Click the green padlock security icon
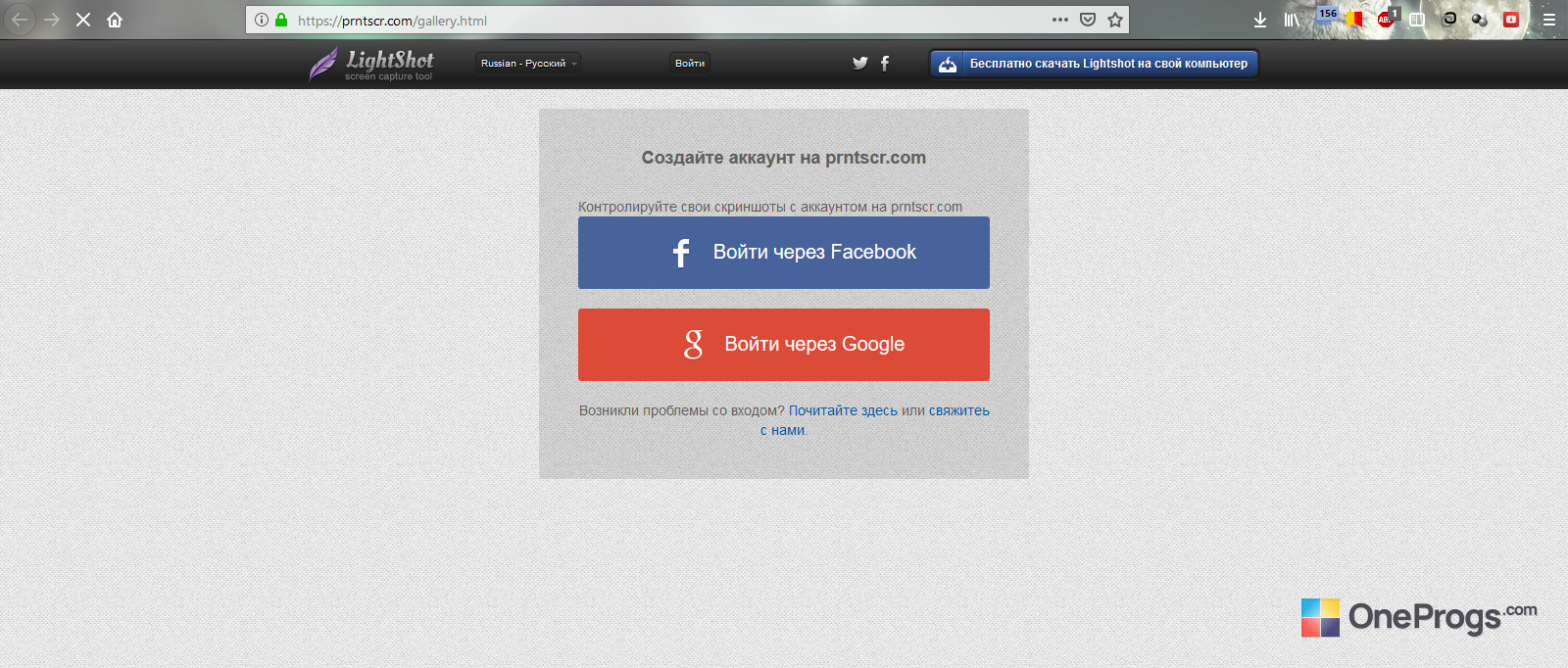 [281, 20]
